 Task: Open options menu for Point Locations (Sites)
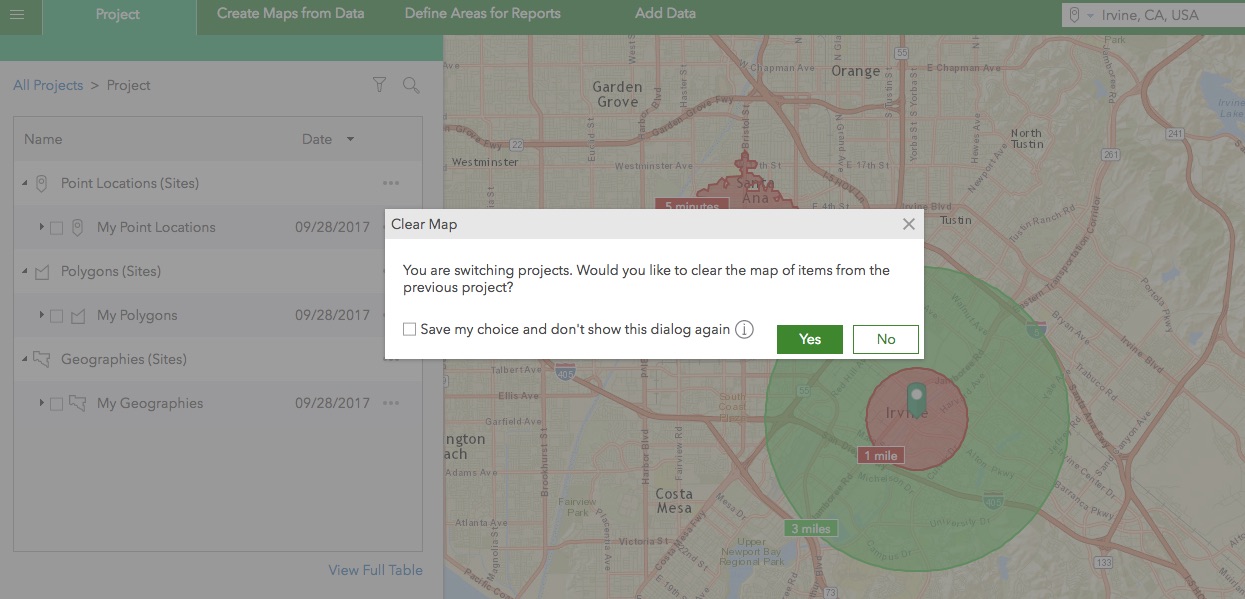pos(390,183)
